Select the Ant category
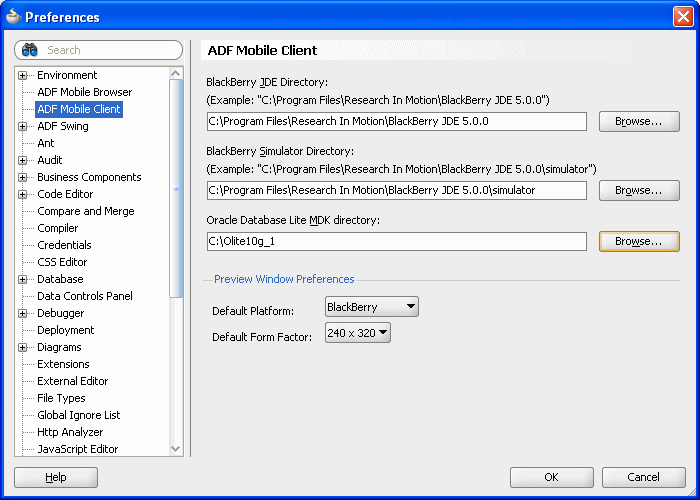 coord(46,143)
